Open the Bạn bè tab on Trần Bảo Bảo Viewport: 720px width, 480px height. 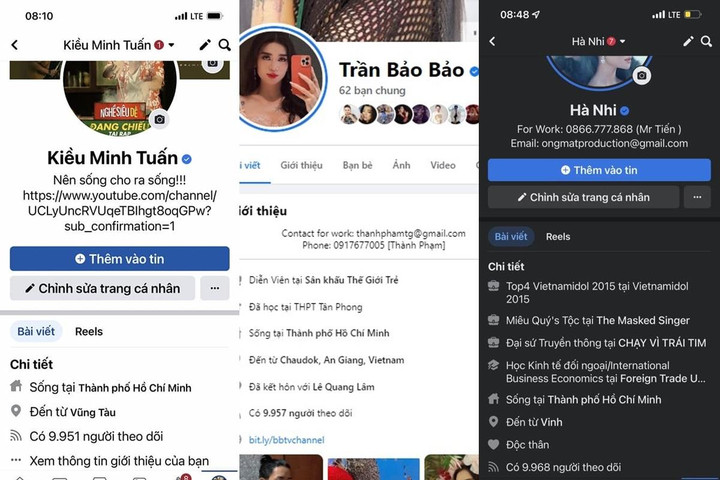click(x=357, y=165)
